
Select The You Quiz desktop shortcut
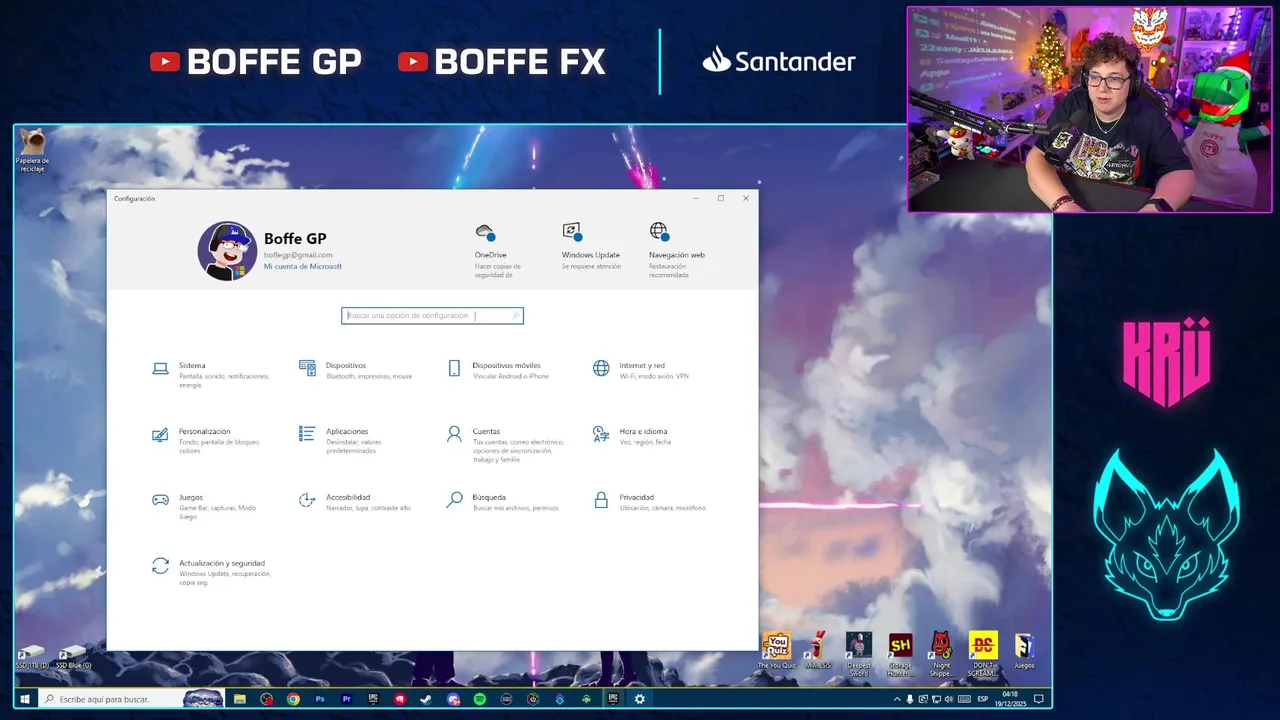coord(776,651)
